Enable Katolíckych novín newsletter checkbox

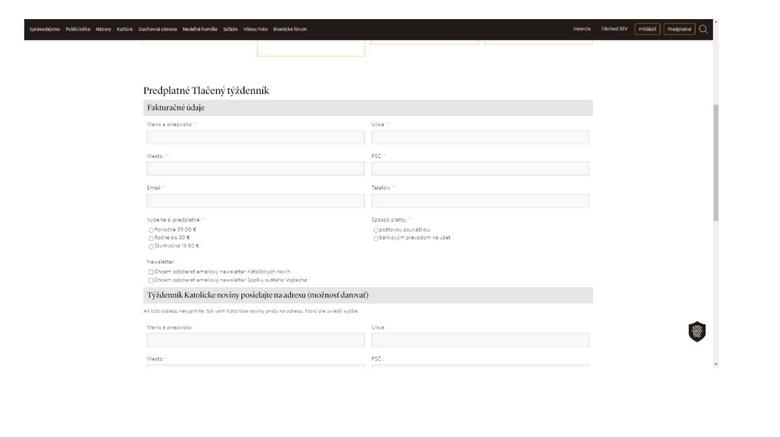(151, 271)
